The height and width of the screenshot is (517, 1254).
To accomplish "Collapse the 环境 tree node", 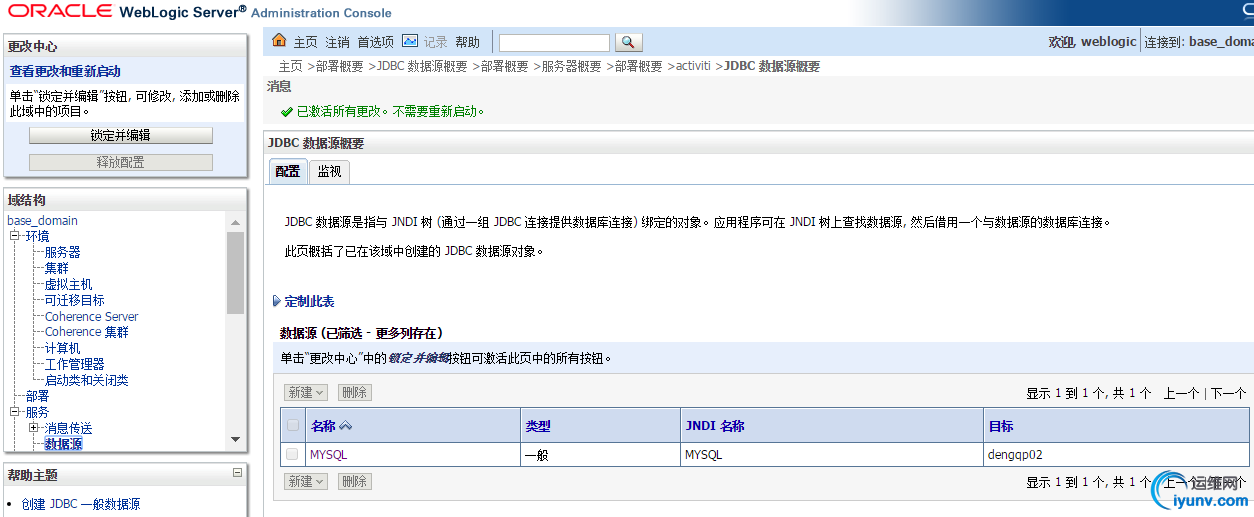I will [15, 236].
